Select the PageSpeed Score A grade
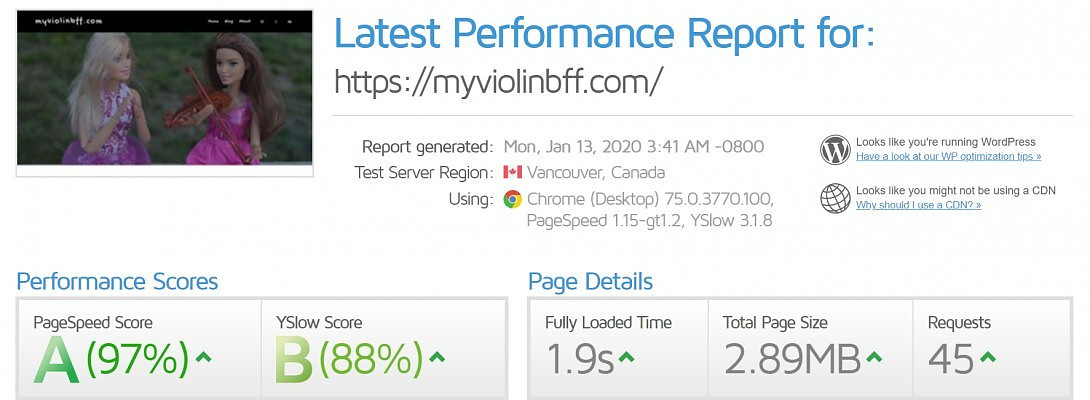The height and width of the screenshot is (400, 1090). pyautogui.click(x=56, y=362)
